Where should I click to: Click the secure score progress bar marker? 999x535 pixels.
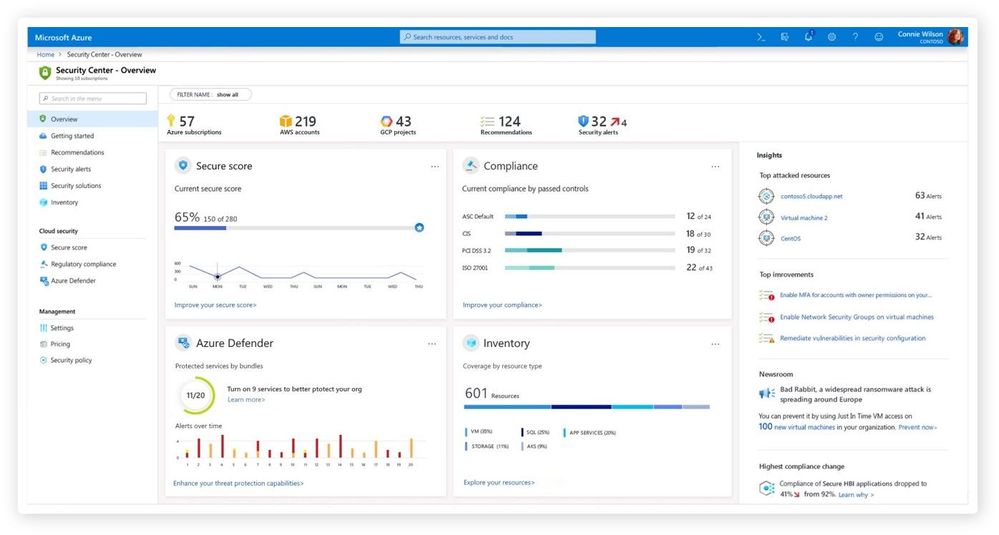point(419,227)
